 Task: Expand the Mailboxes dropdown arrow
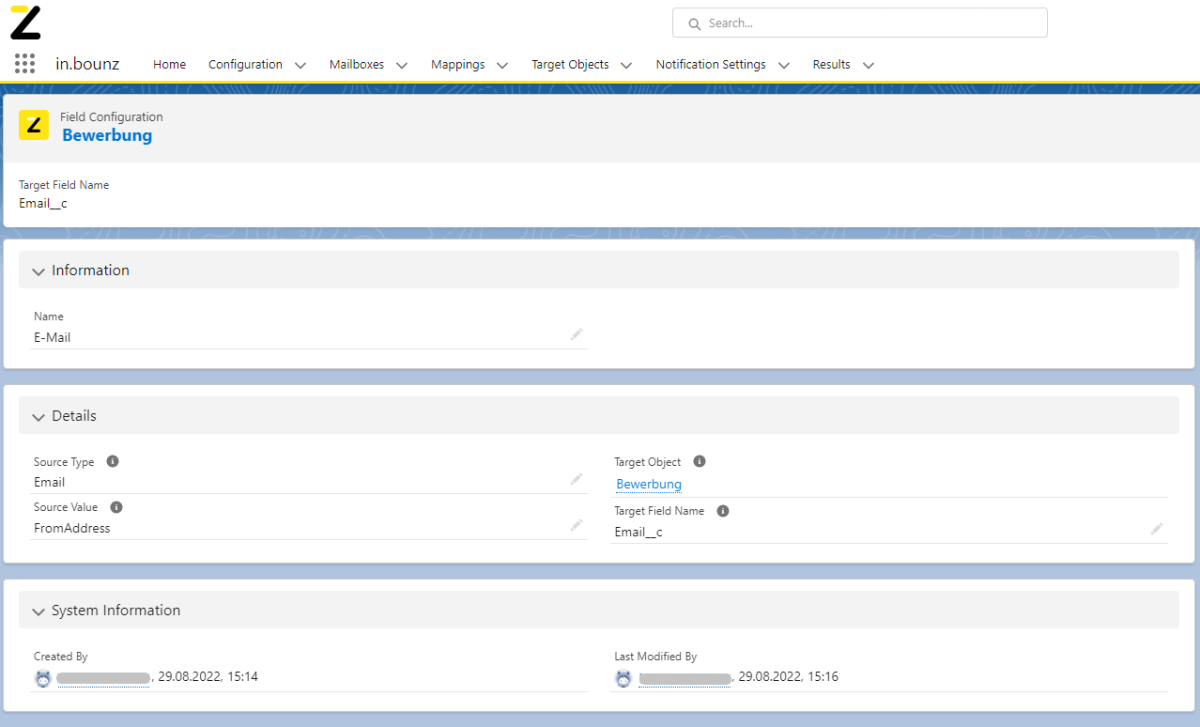coord(402,65)
